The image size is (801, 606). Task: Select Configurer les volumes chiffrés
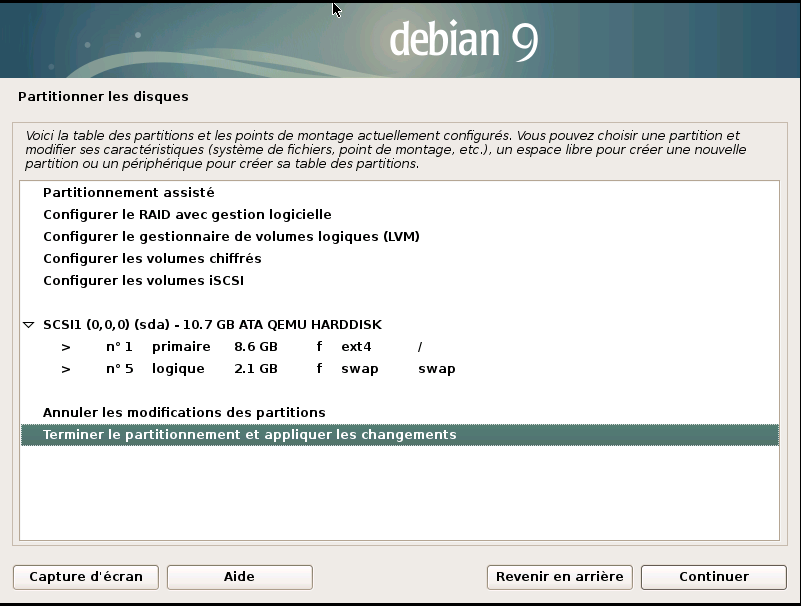coord(152,259)
